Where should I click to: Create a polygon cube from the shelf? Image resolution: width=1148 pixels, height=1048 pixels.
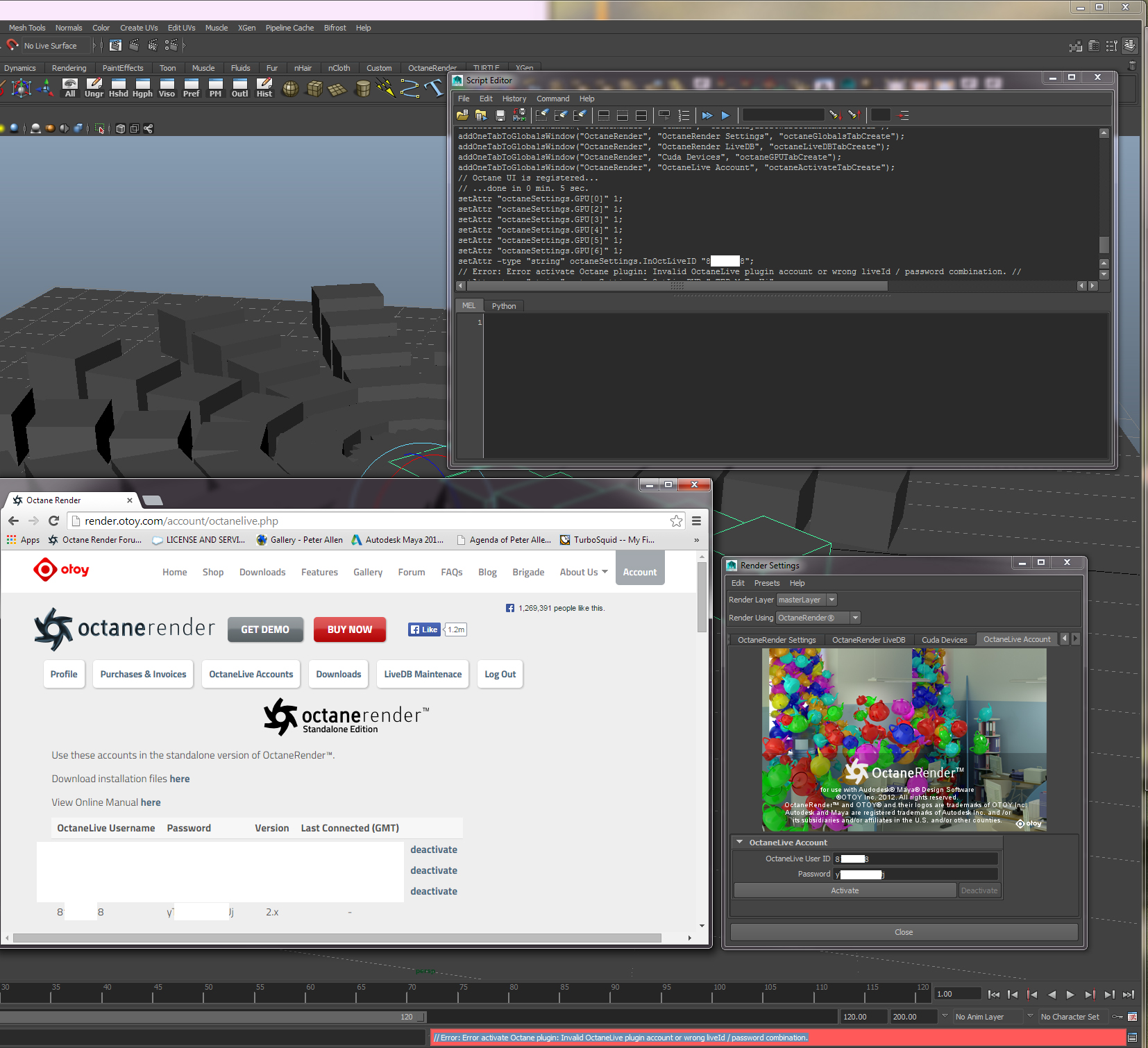tap(314, 88)
